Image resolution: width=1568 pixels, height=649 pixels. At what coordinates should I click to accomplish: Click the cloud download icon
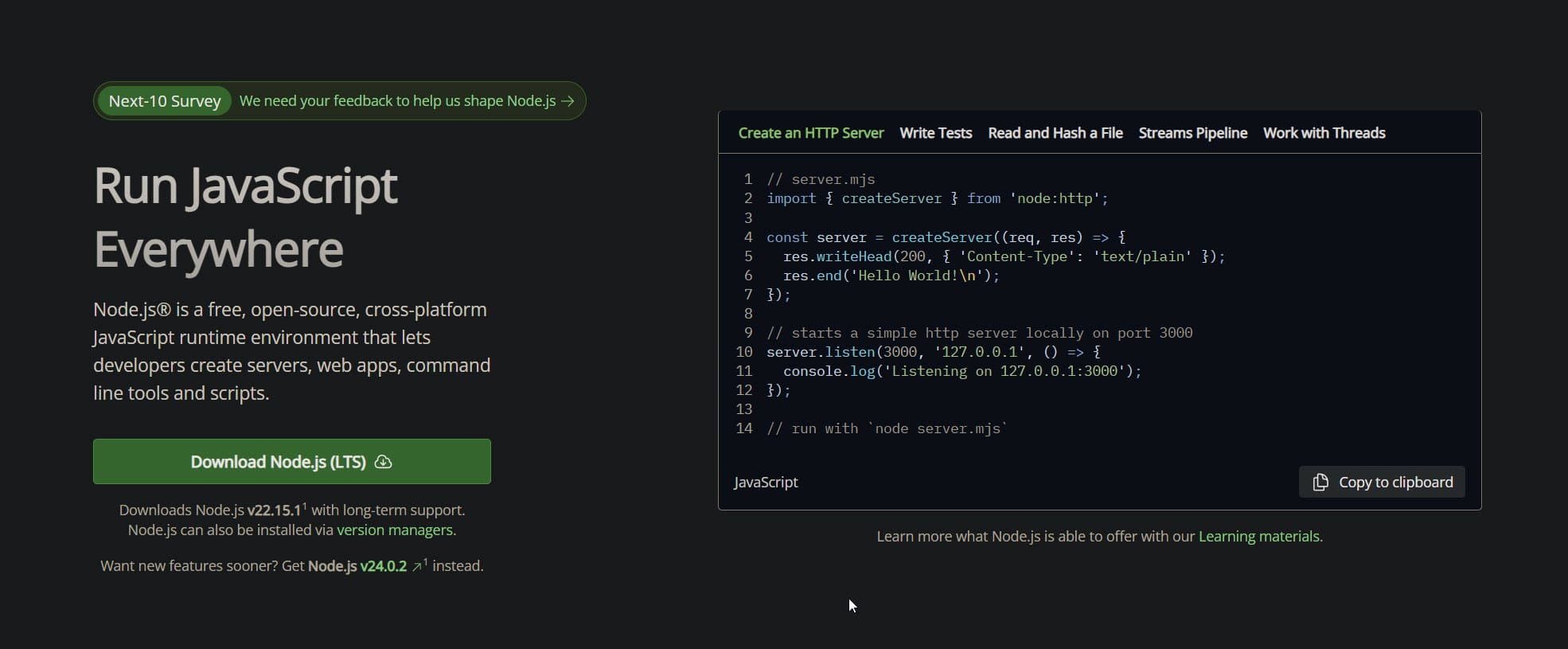[x=383, y=462]
